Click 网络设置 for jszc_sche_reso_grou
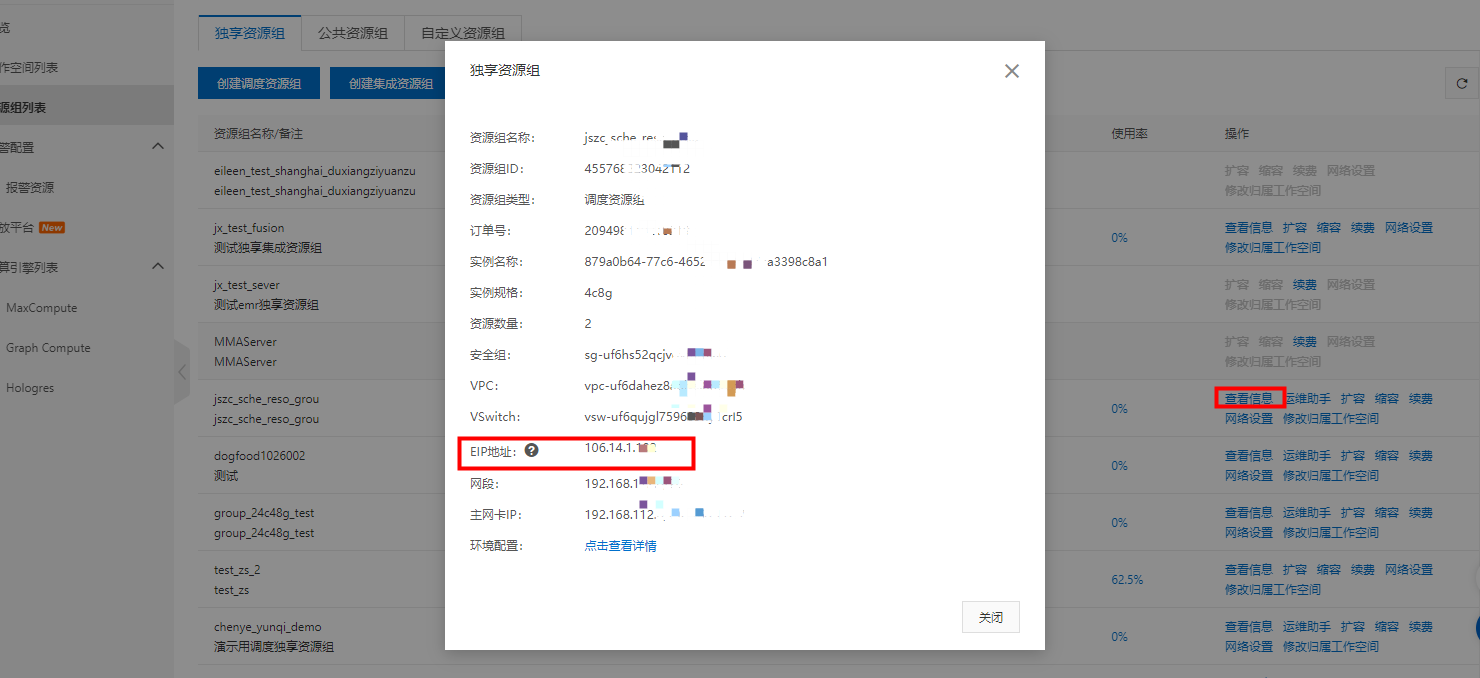The height and width of the screenshot is (678, 1480). coord(1249,418)
